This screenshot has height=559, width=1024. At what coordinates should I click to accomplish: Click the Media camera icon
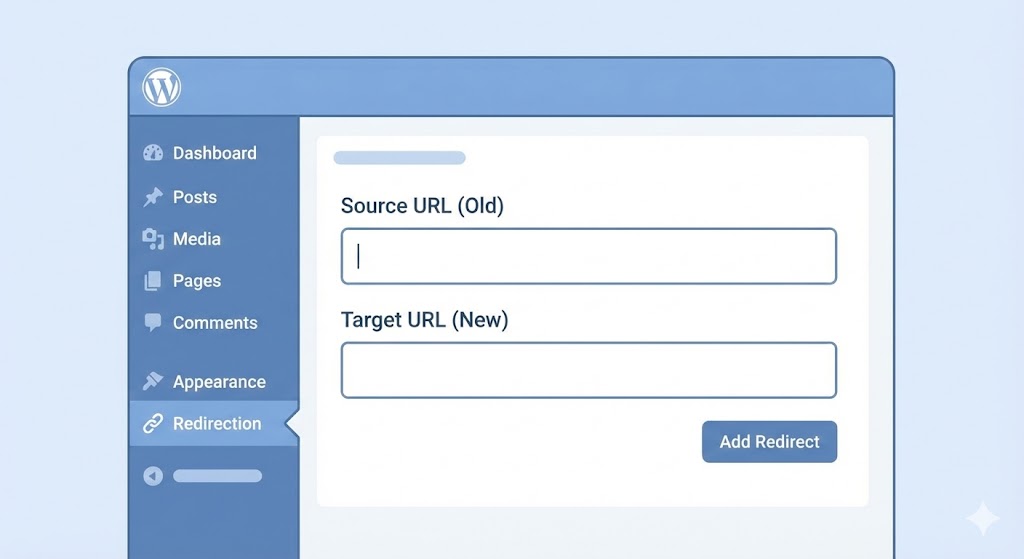point(153,239)
